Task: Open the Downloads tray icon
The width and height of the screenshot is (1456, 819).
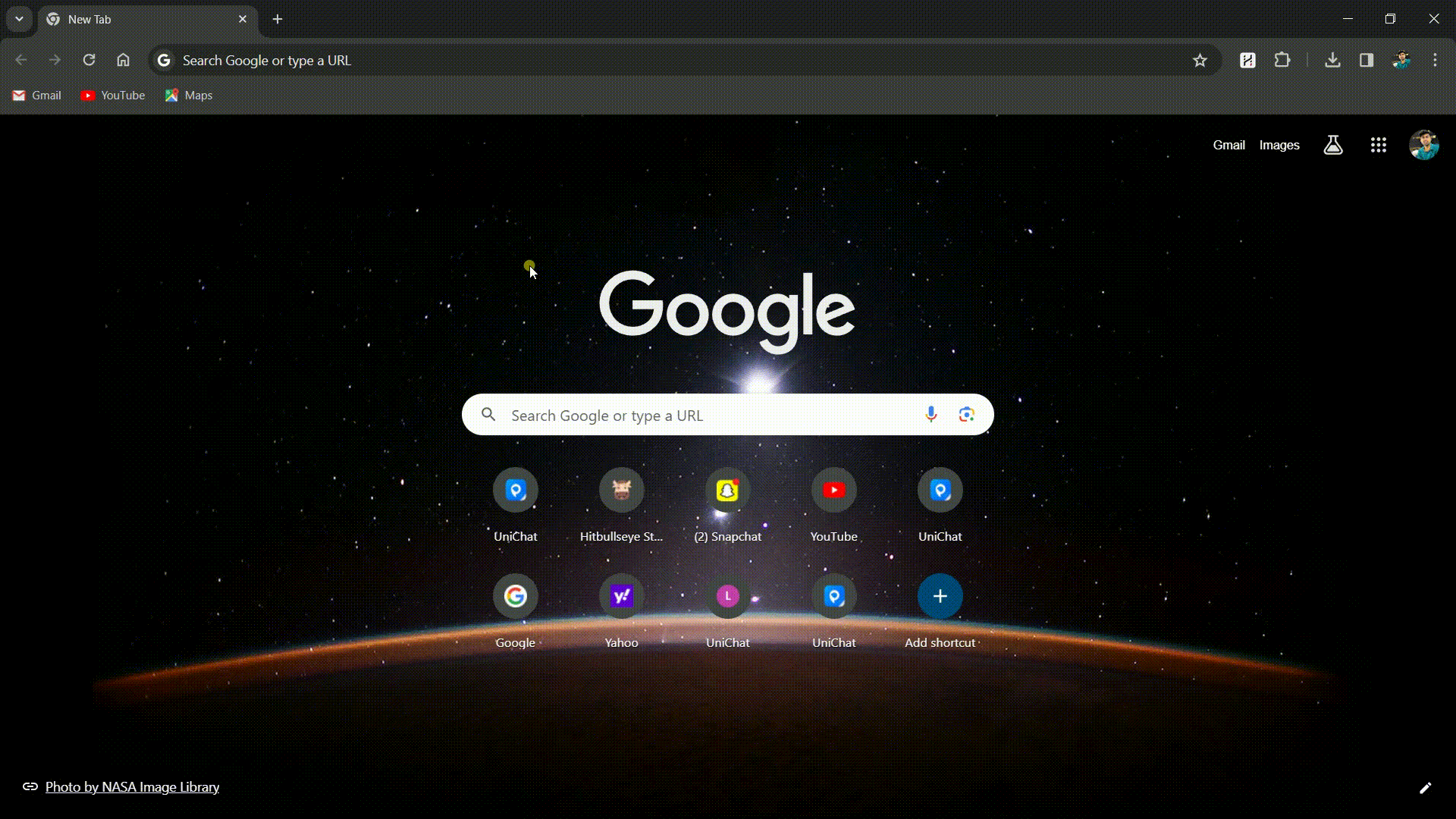Action: point(1332,61)
